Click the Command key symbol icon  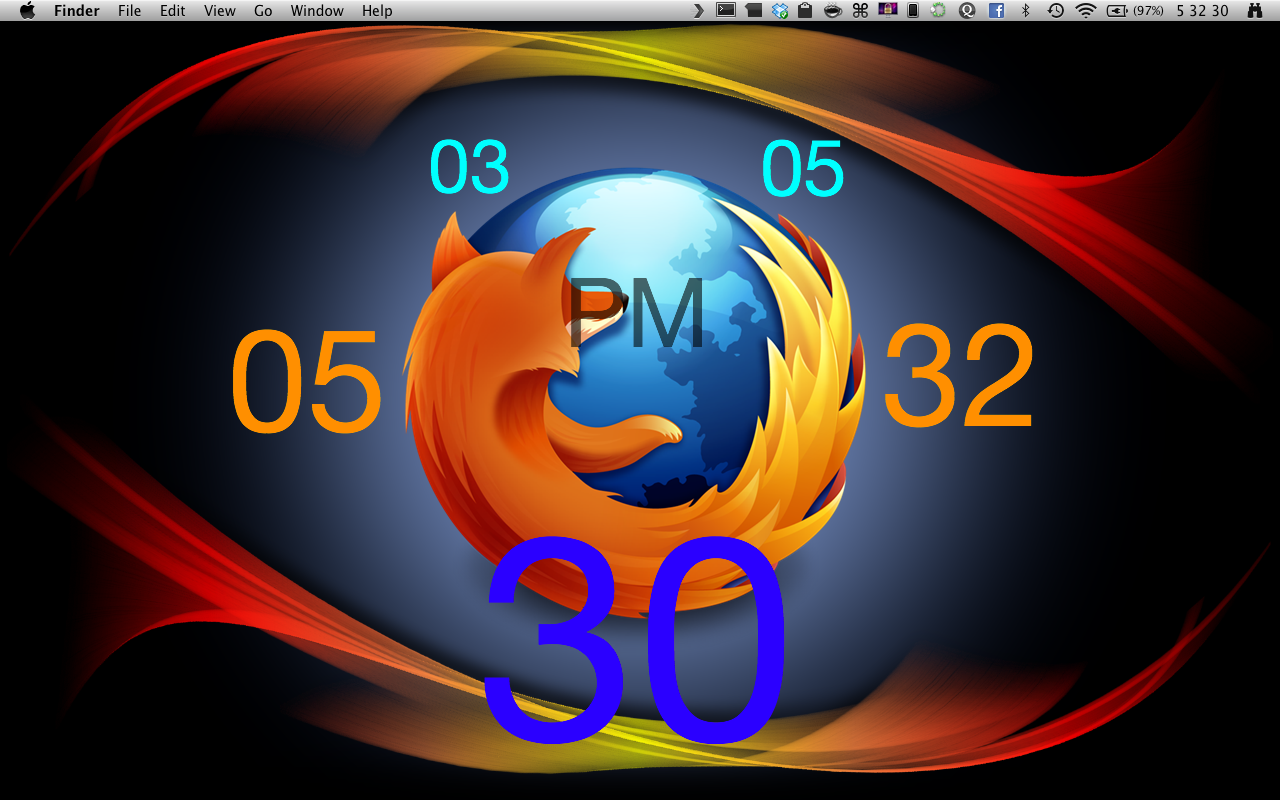coord(860,11)
